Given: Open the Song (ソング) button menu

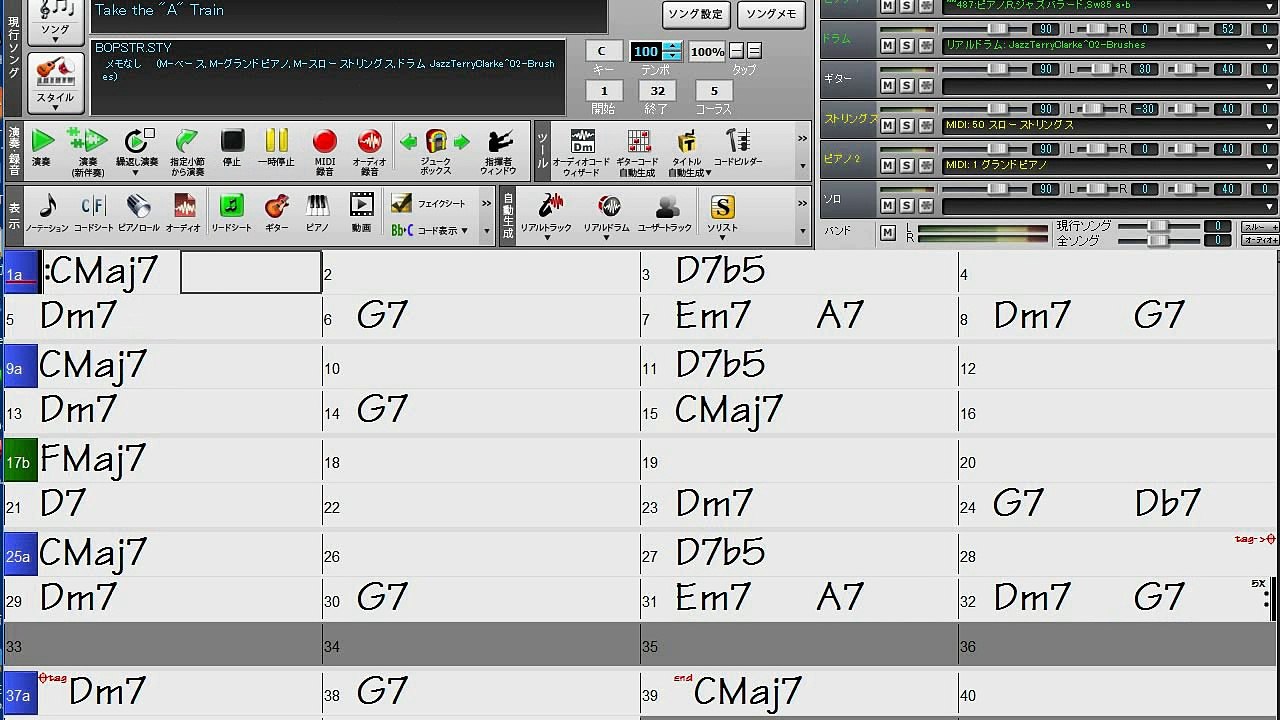Looking at the screenshot, I should (x=56, y=22).
